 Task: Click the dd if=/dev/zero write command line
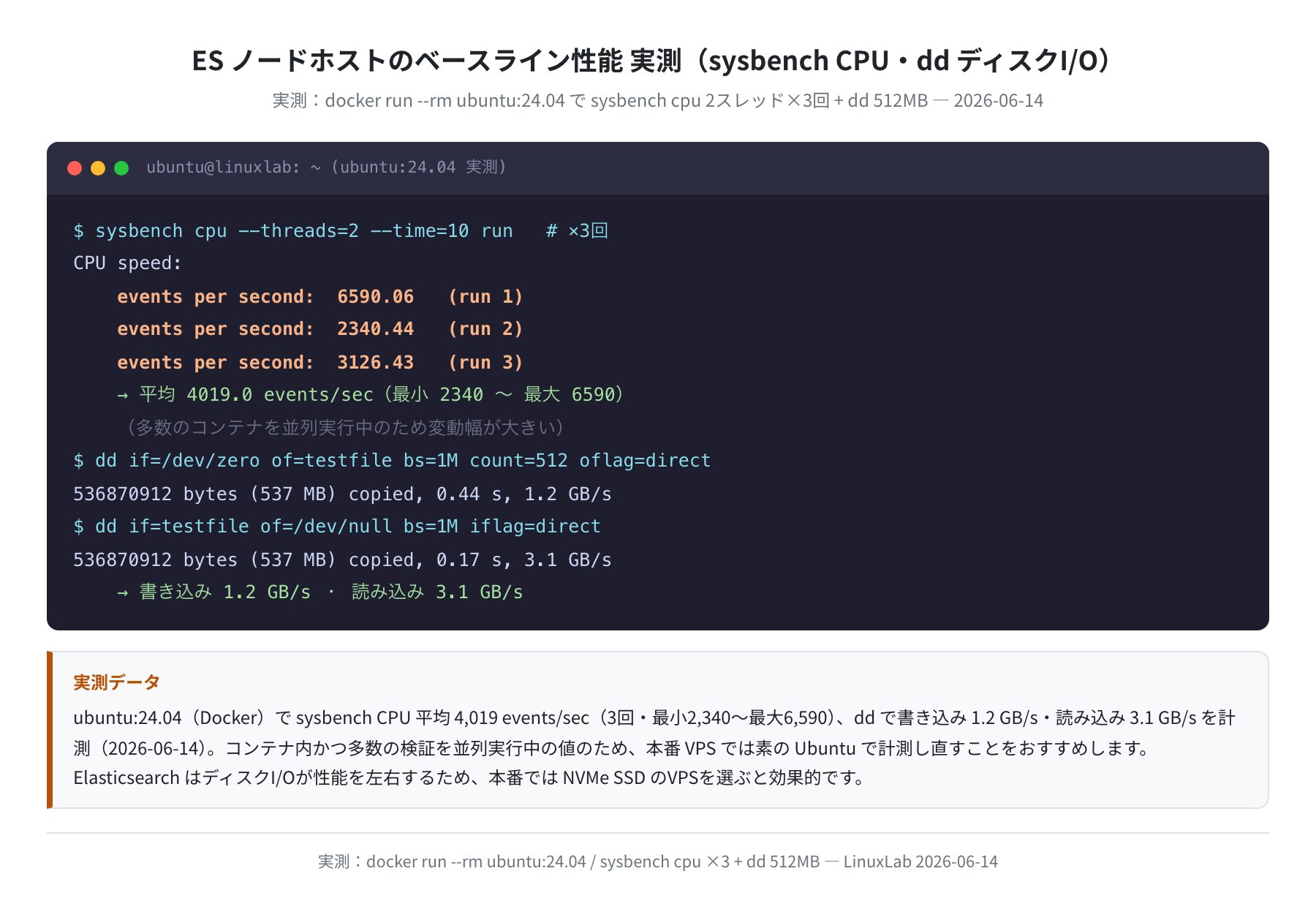[x=392, y=461]
